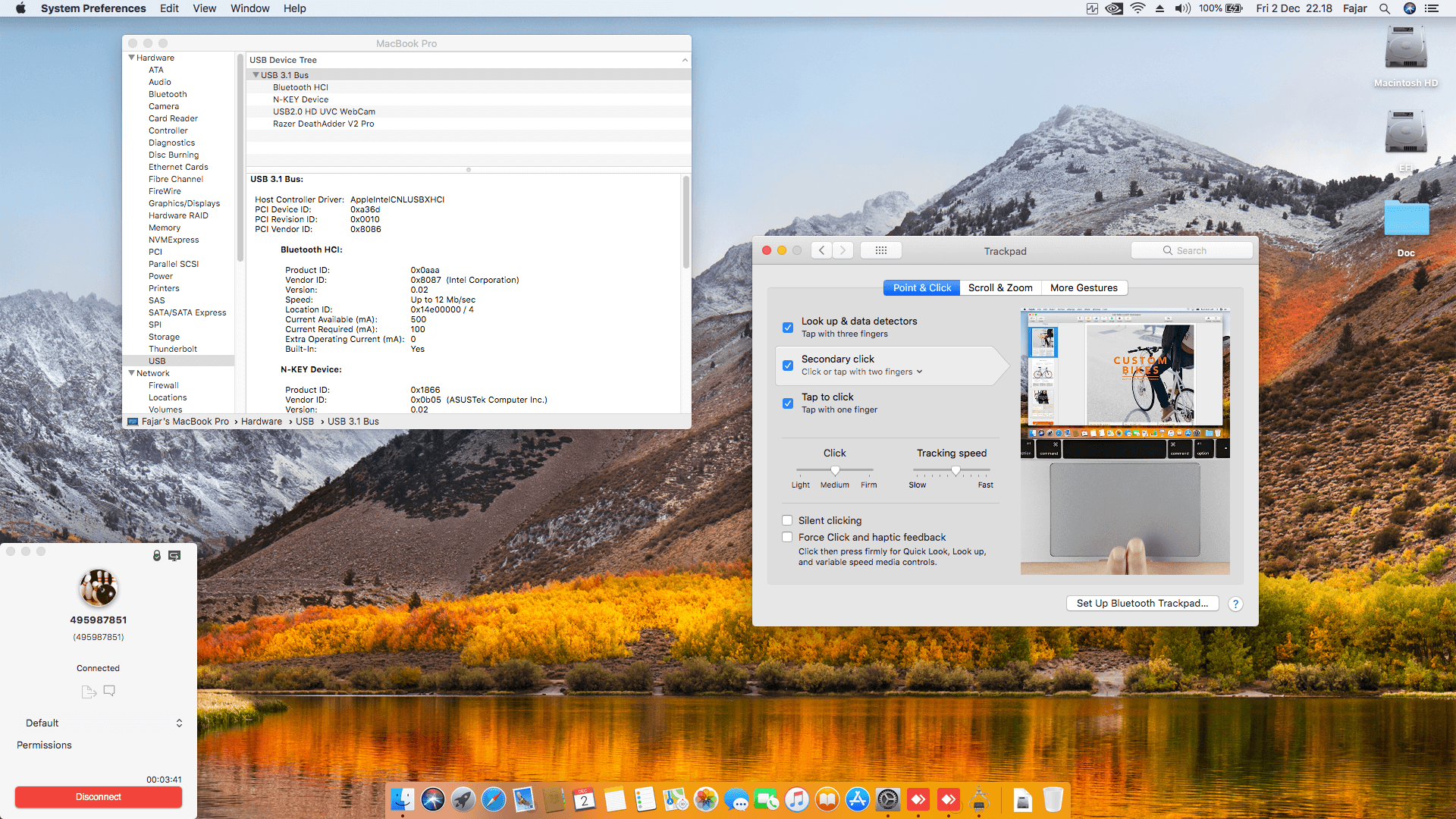Collapse the USB 3.1 Bus tree node
This screenshot has height=819, width=1456.
click(x=256, y=75)
